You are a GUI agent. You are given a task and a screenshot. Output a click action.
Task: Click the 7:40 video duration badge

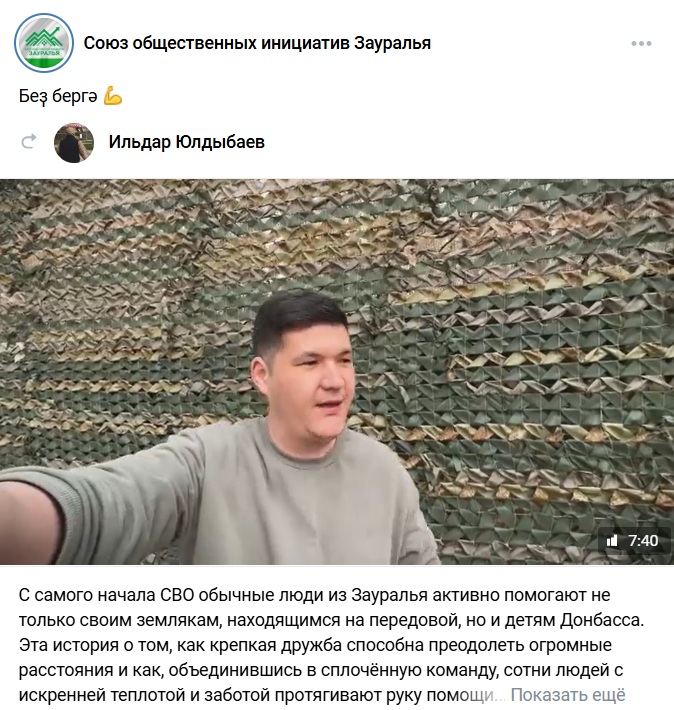click(x=634, y=541)
